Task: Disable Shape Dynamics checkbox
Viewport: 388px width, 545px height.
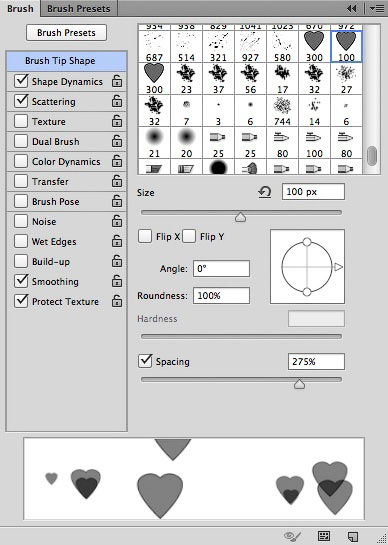Action: pyautogui.click(x=21, y=81)
